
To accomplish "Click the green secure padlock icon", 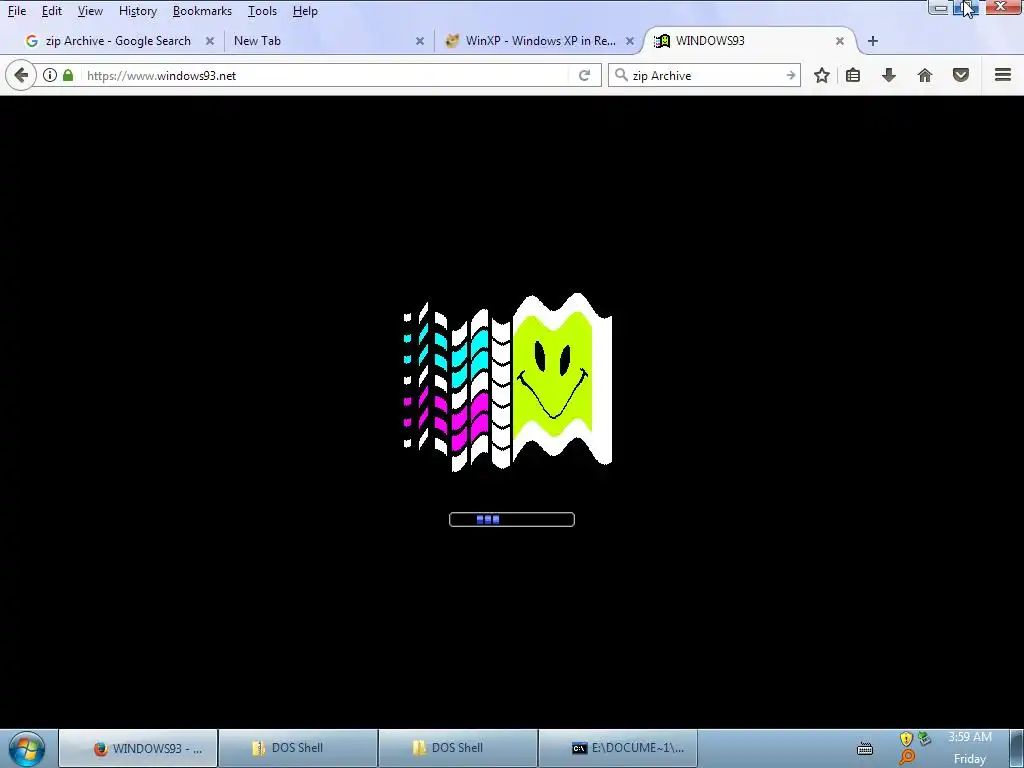I will [x=68, y=75].
